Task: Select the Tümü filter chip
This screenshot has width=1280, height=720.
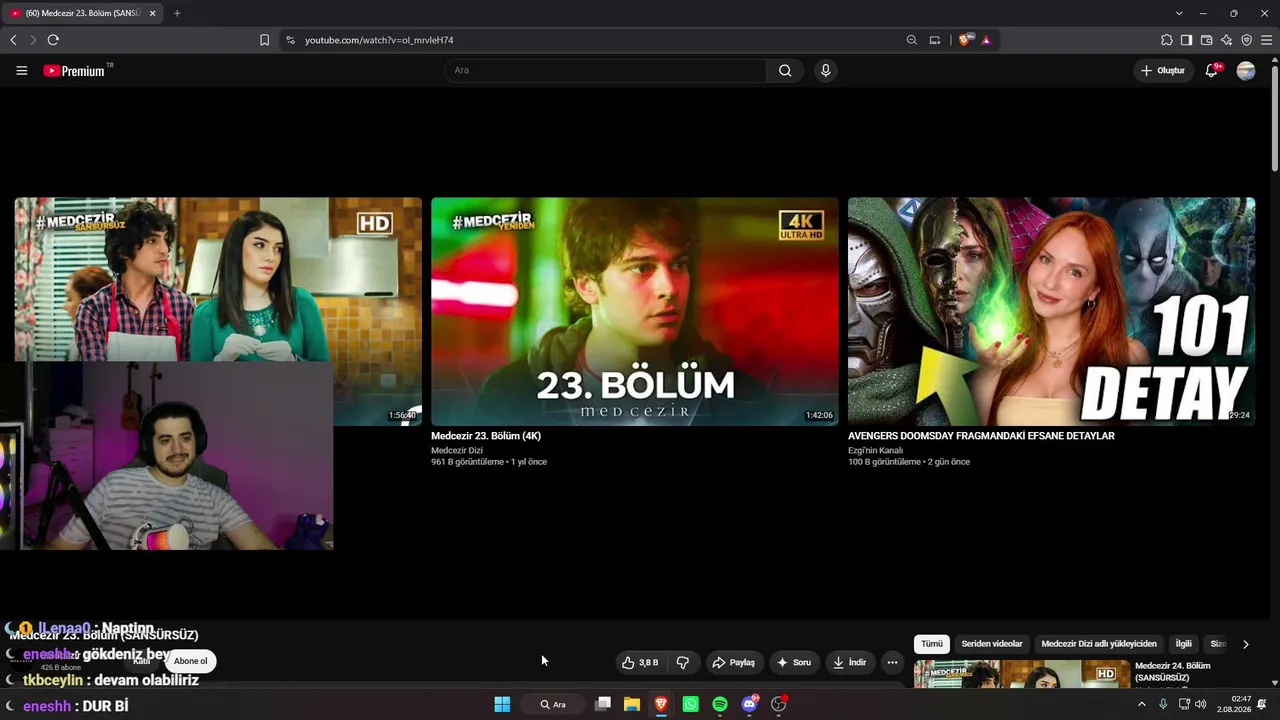Action: point(932,644)
